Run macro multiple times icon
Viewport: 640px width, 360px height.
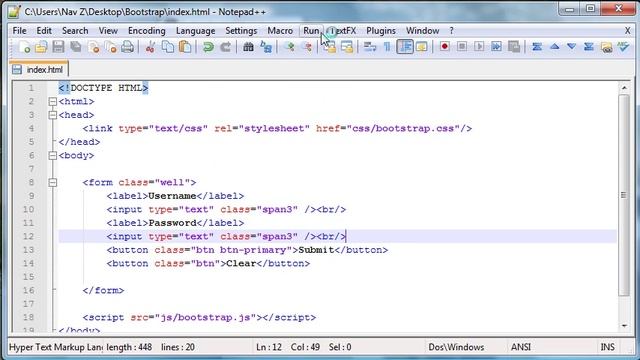click(x=496, y=47)
